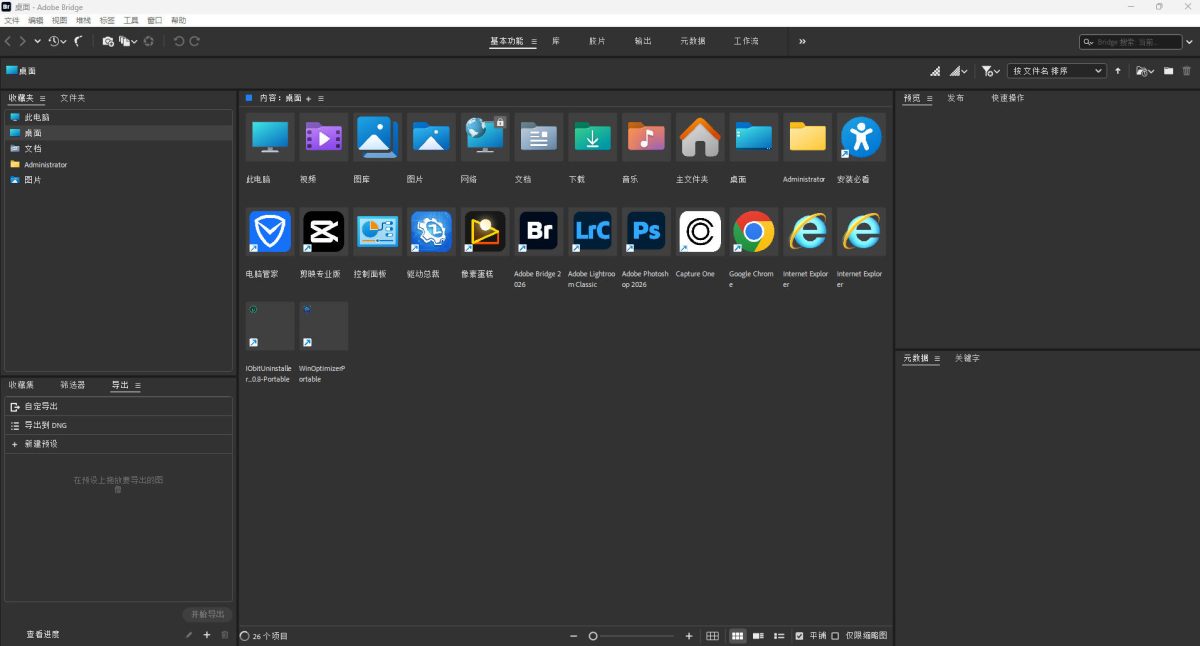This screenshot has width=1200, height=646.
Task: Switch to the 元数据 workspace tab
Action: coord(693,41)
